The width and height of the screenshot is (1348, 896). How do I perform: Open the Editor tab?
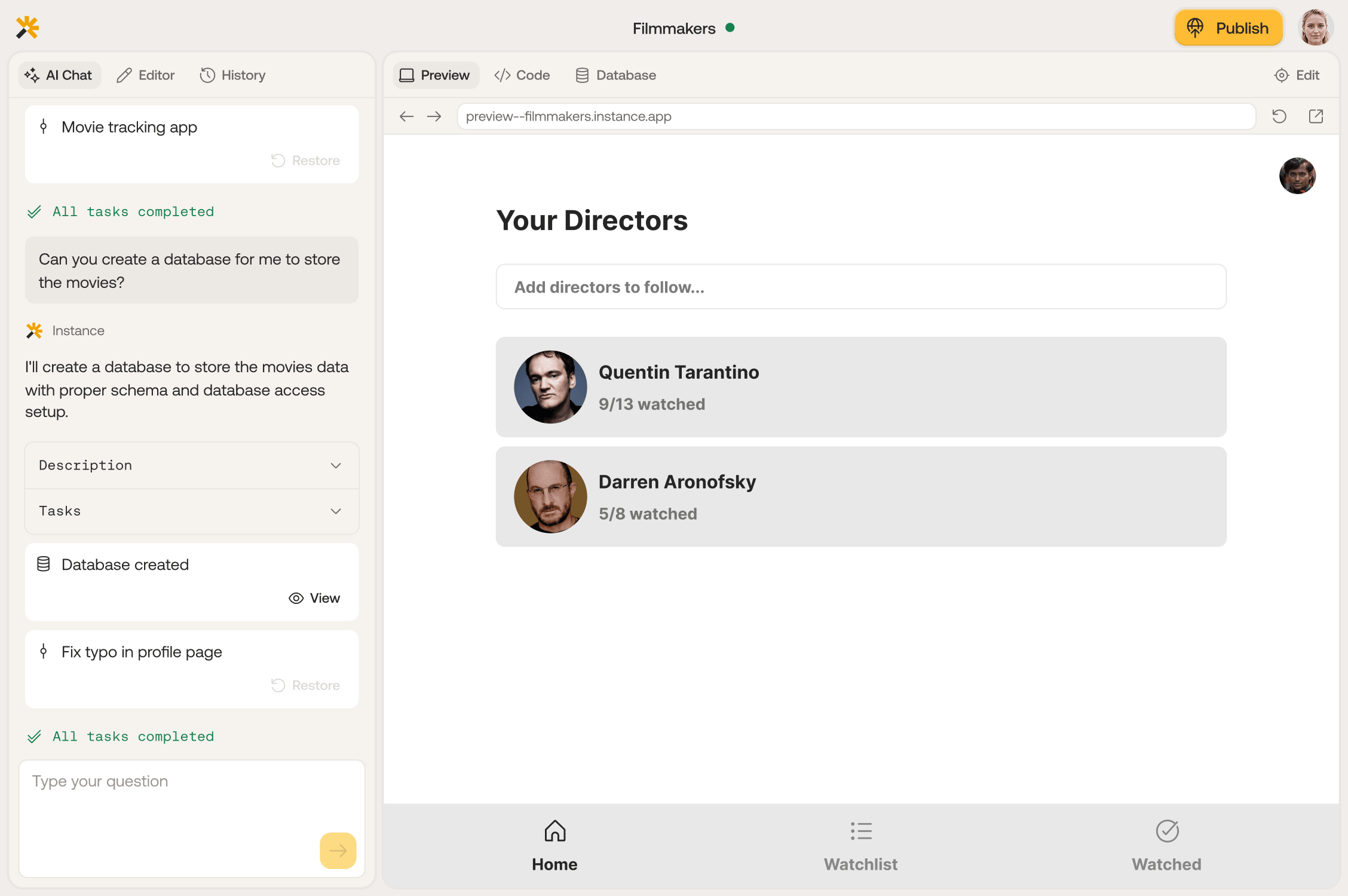(x=146, y=75)
